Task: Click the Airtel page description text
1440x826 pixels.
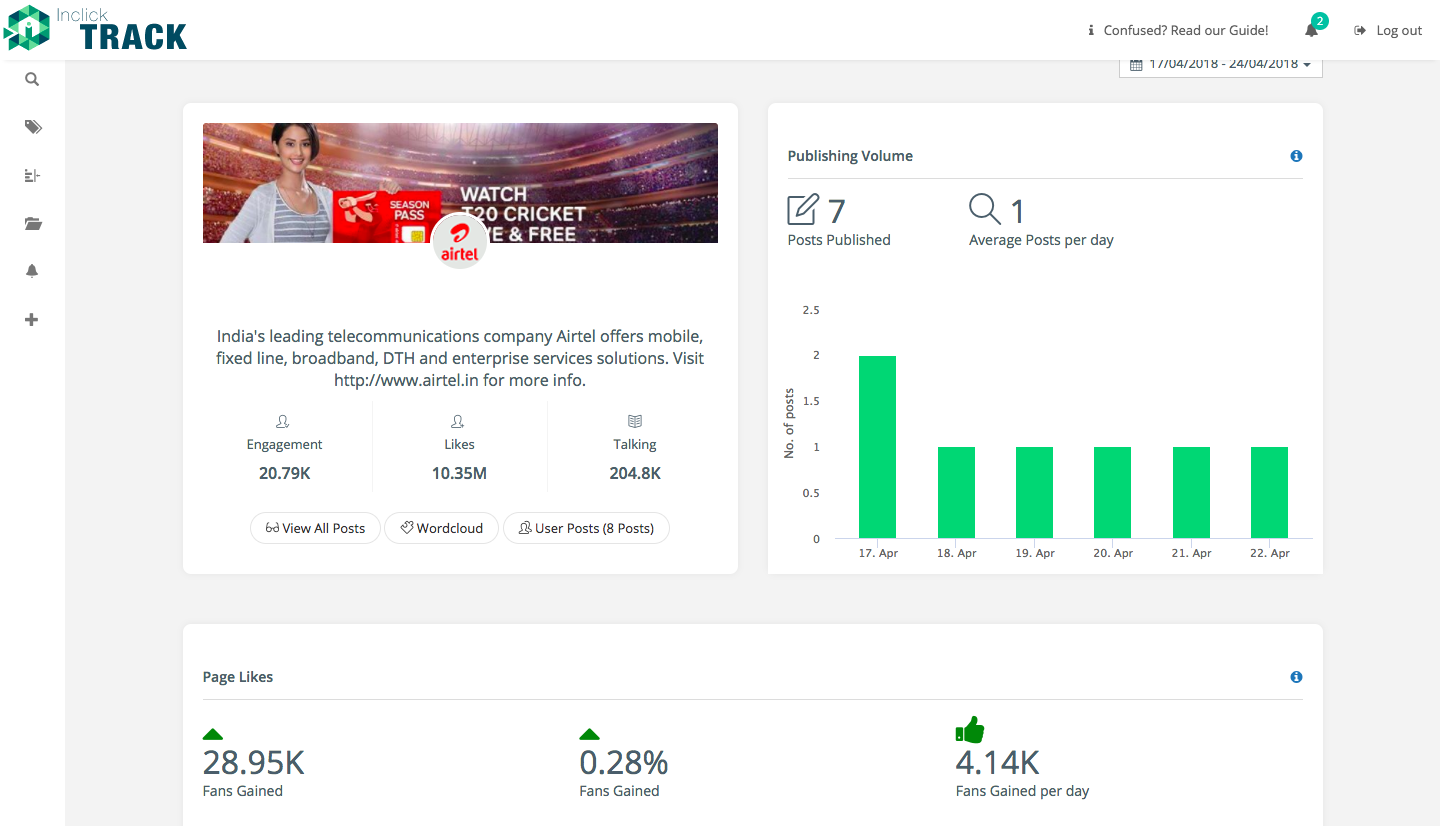Action: [x=460, y=358]
